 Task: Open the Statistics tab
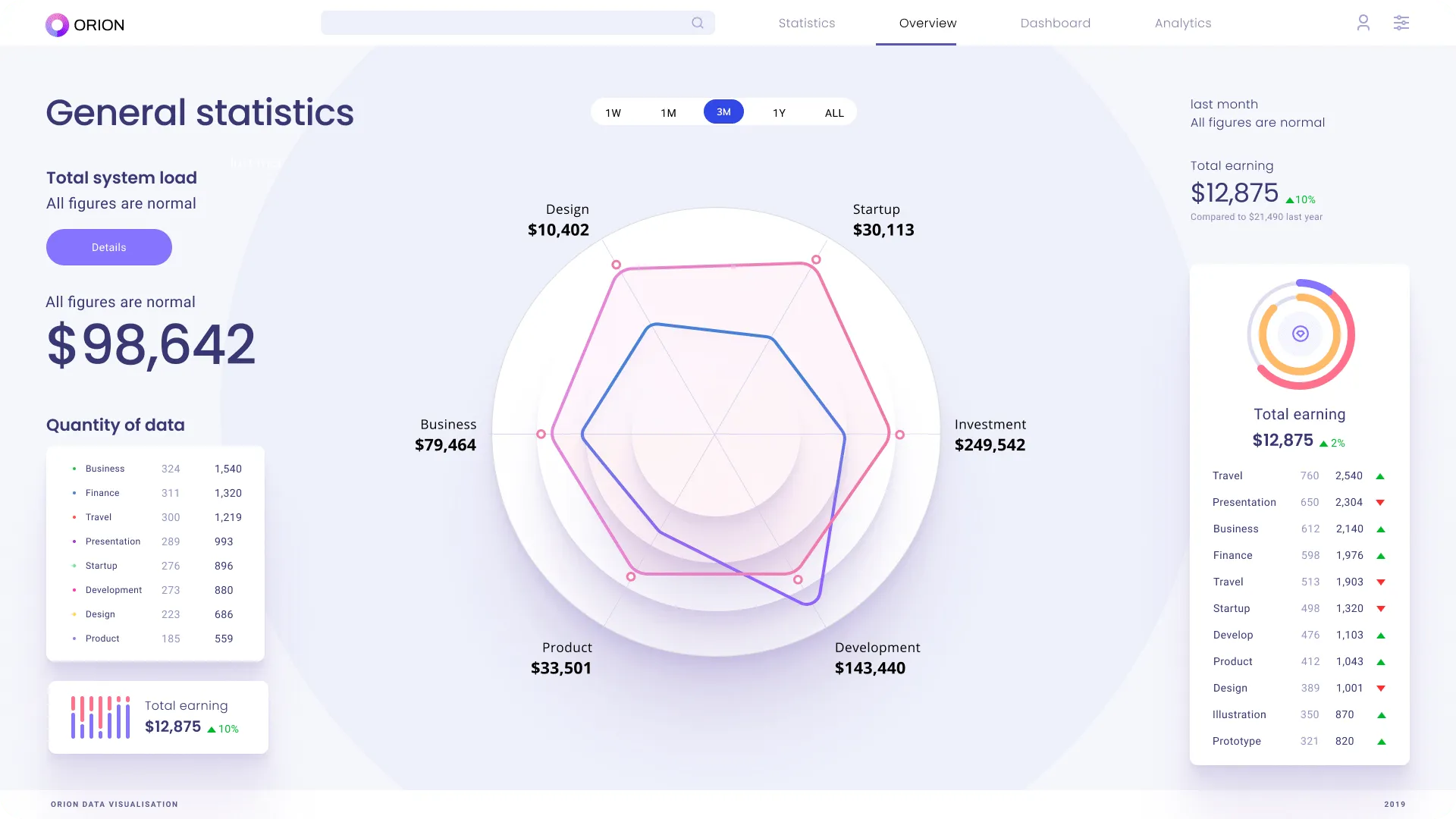coord(806,24)
